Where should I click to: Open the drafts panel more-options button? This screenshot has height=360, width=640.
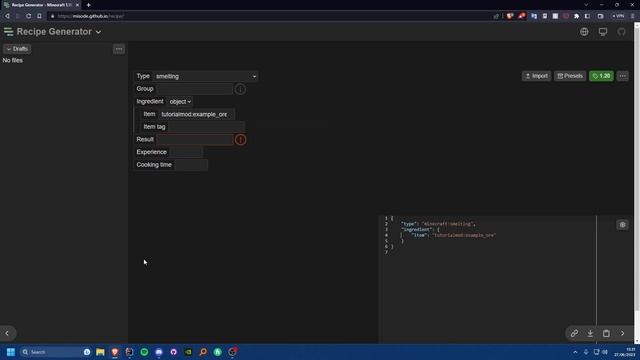119,49
